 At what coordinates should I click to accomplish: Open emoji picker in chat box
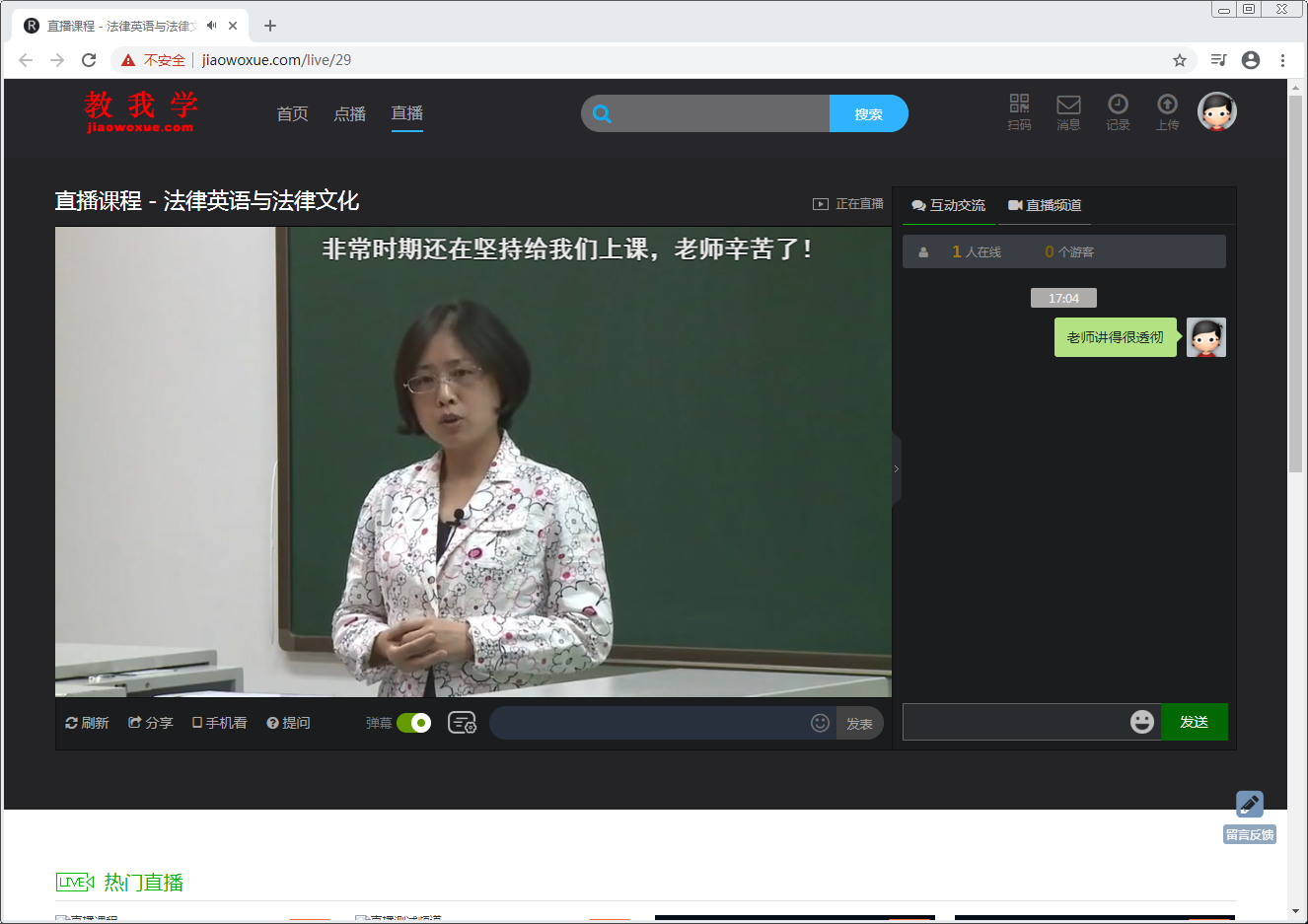[1142, 722]
